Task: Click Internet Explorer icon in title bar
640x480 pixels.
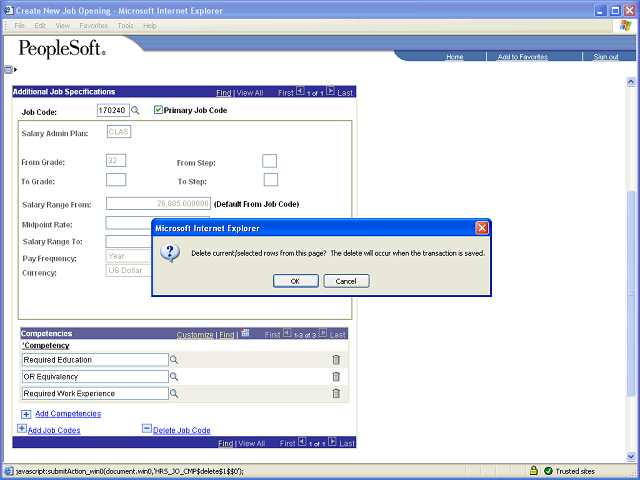Action: [9, 10]
